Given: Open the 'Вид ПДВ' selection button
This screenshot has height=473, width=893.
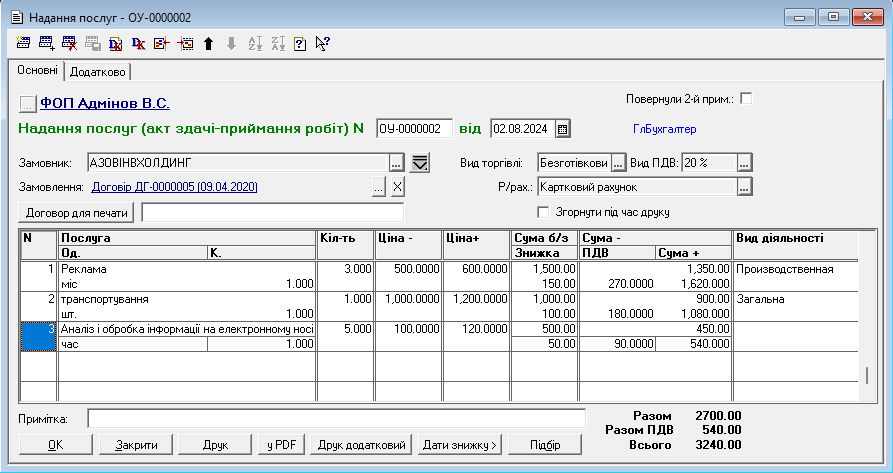Looking at the screenshot, I should (744, 162).
